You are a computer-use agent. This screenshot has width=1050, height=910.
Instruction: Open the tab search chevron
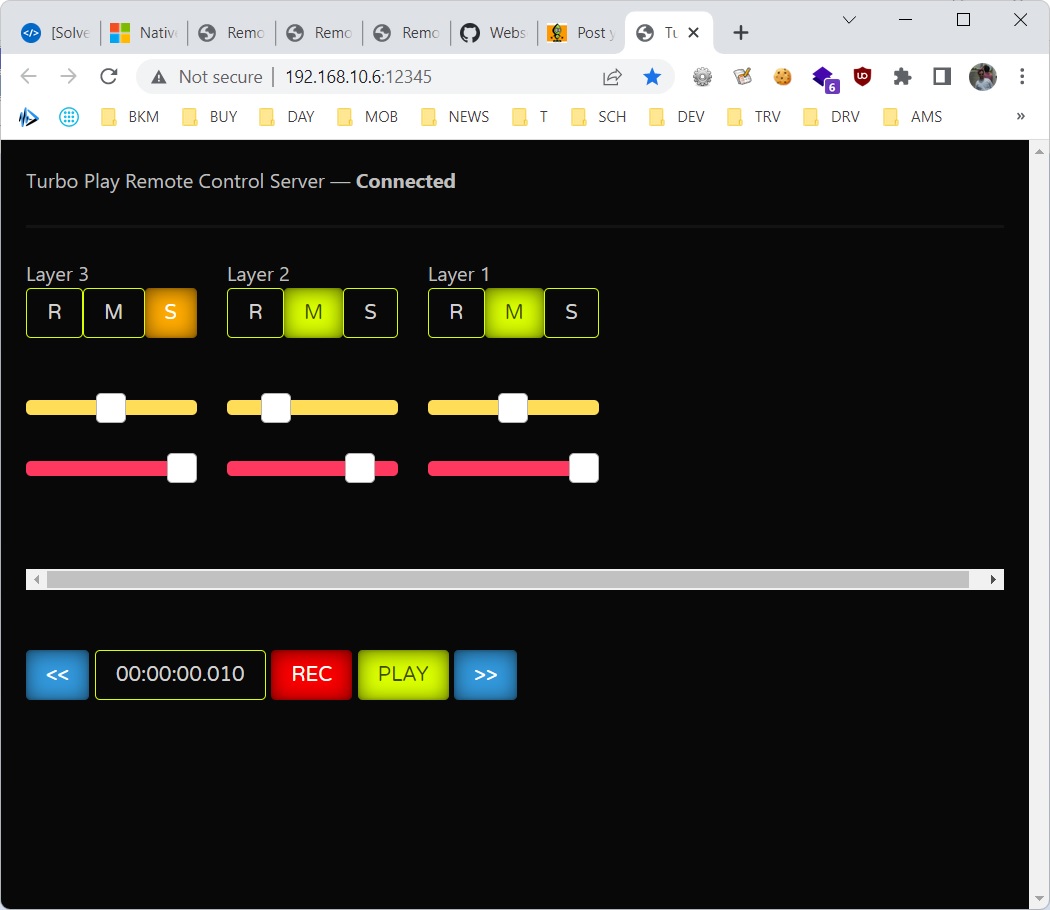pyautogui.click(x=849, y=20)
